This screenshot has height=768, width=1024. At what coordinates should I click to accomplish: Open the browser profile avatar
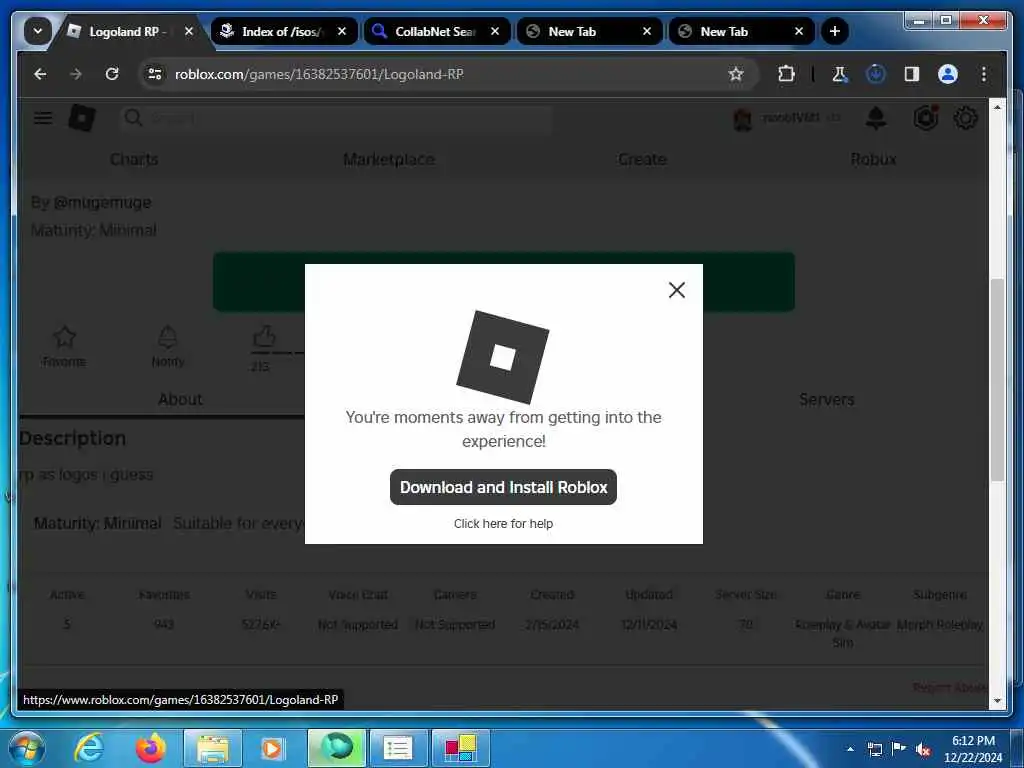click(x=948, y=74)
